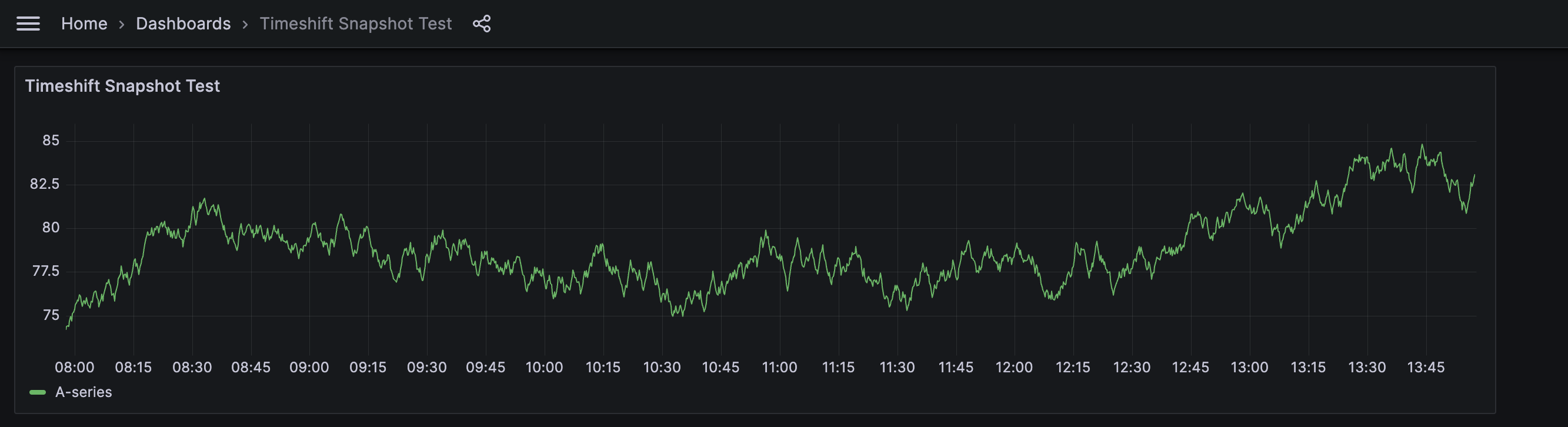Click the 77.5 y-axis value

(x=46, y=271)
